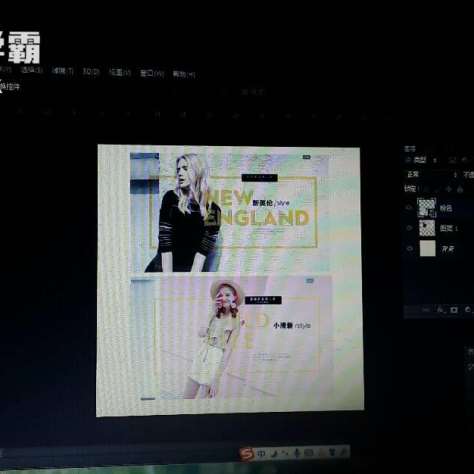474x474 pixels.
Task: Click the Sogou S logo on IME bar
Action: 247,454
